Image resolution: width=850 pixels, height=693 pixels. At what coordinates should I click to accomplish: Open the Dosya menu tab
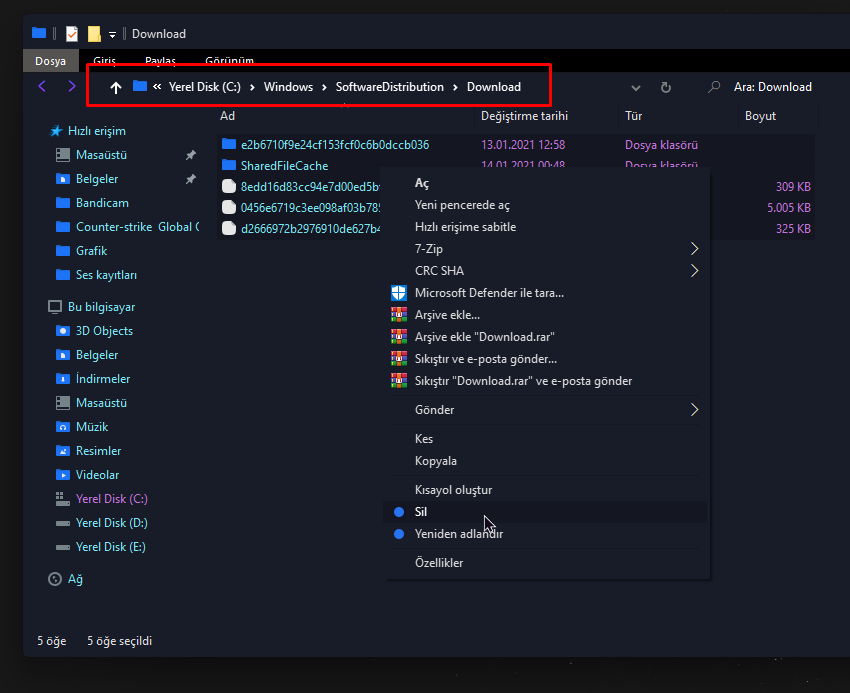(x=50, y=61)
